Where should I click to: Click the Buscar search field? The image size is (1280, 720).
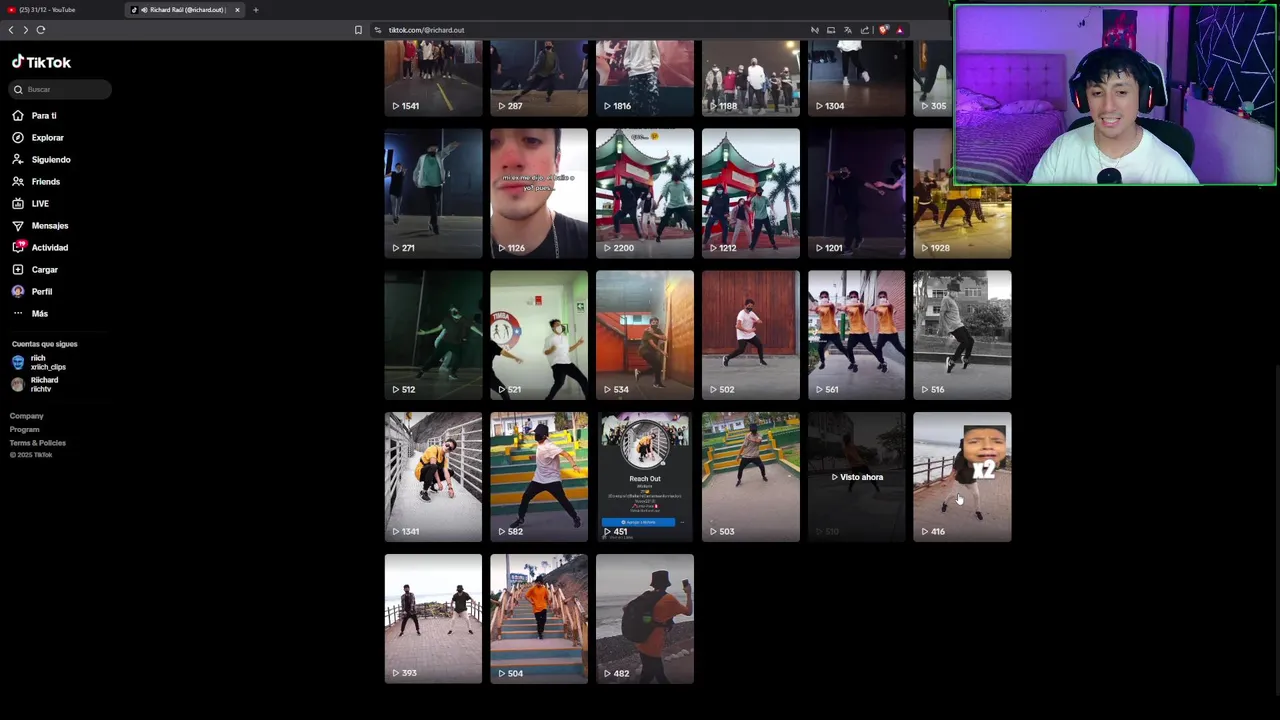point(60,90)
